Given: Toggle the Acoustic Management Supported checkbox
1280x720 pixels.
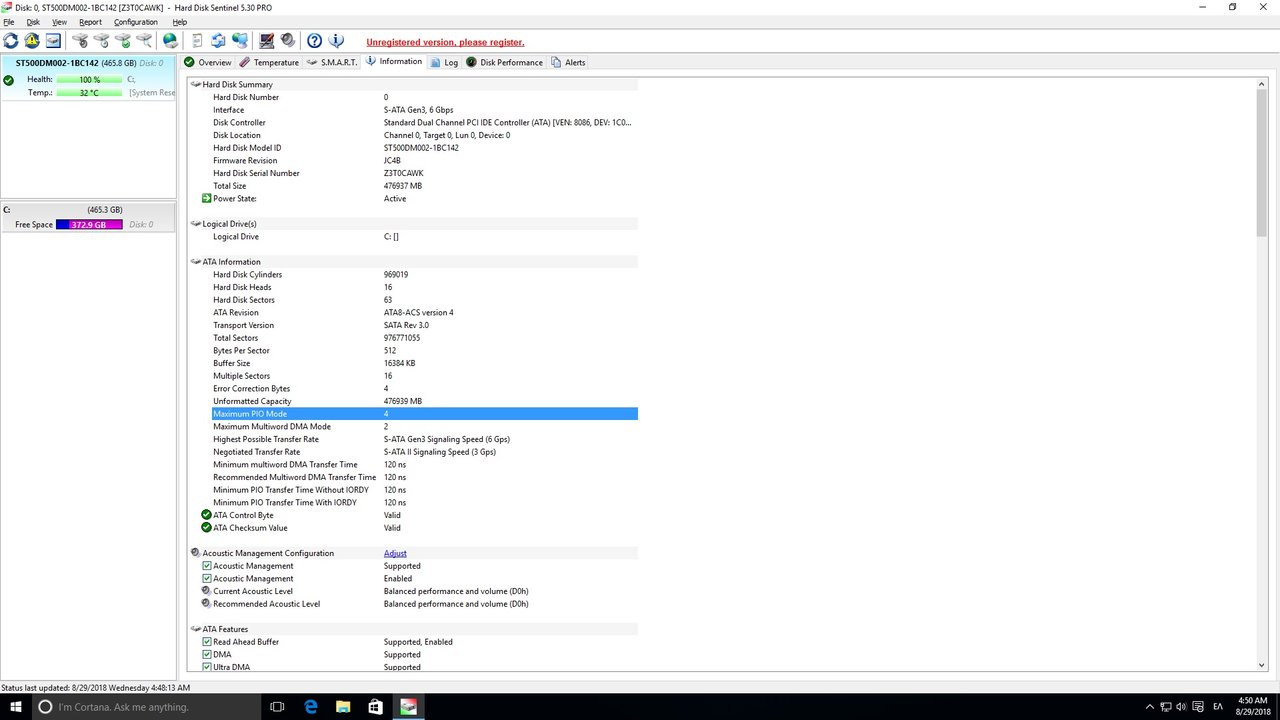Looking at the screenshot, I should (207, 566).
